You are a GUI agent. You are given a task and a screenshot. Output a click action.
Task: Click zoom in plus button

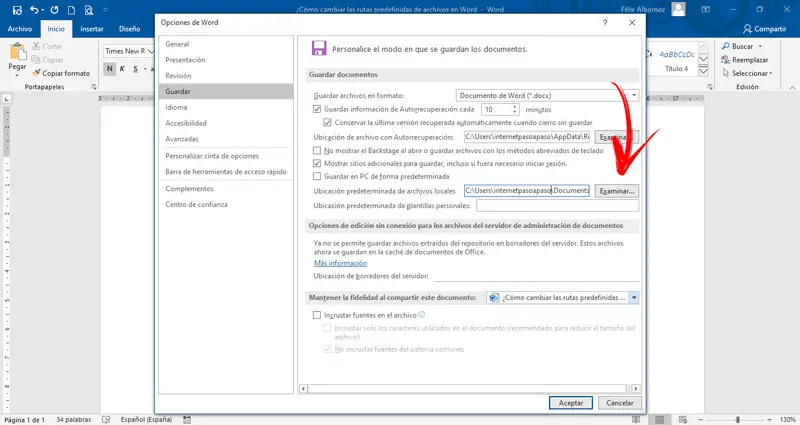[769, 419]
